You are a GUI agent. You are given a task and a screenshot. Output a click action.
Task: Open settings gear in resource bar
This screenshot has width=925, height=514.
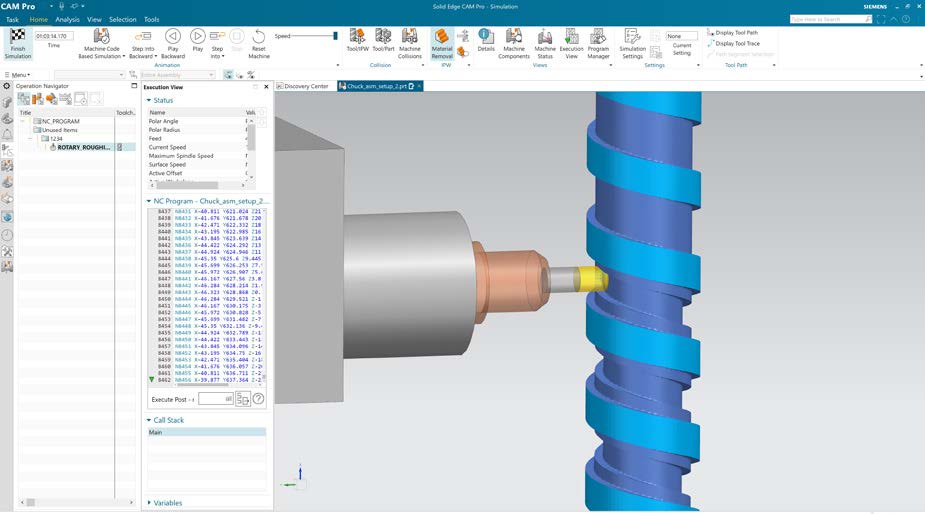click(x=6, y=86)
